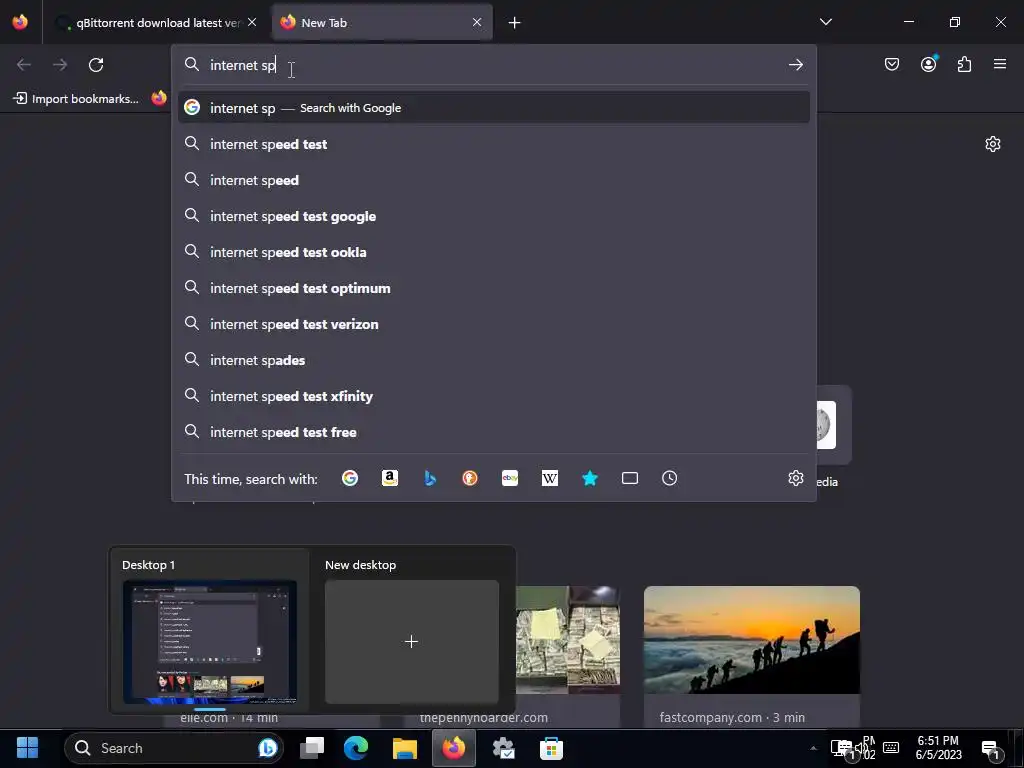Pick 'internet spades' suggestion

pyautogui.click(x=494, y=360)
